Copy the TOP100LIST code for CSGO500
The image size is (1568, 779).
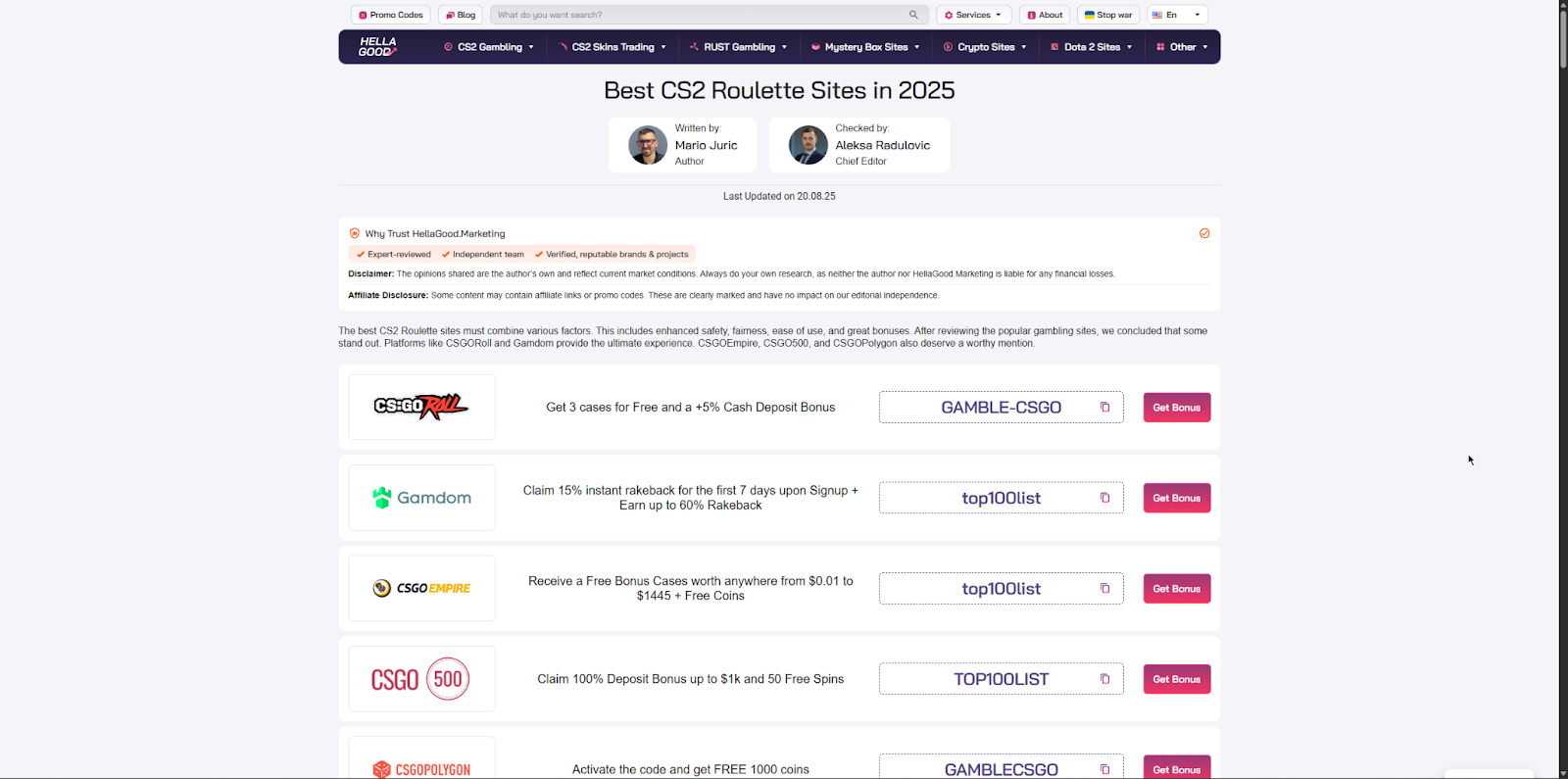pyautogui.click(x=1104, y=678)
